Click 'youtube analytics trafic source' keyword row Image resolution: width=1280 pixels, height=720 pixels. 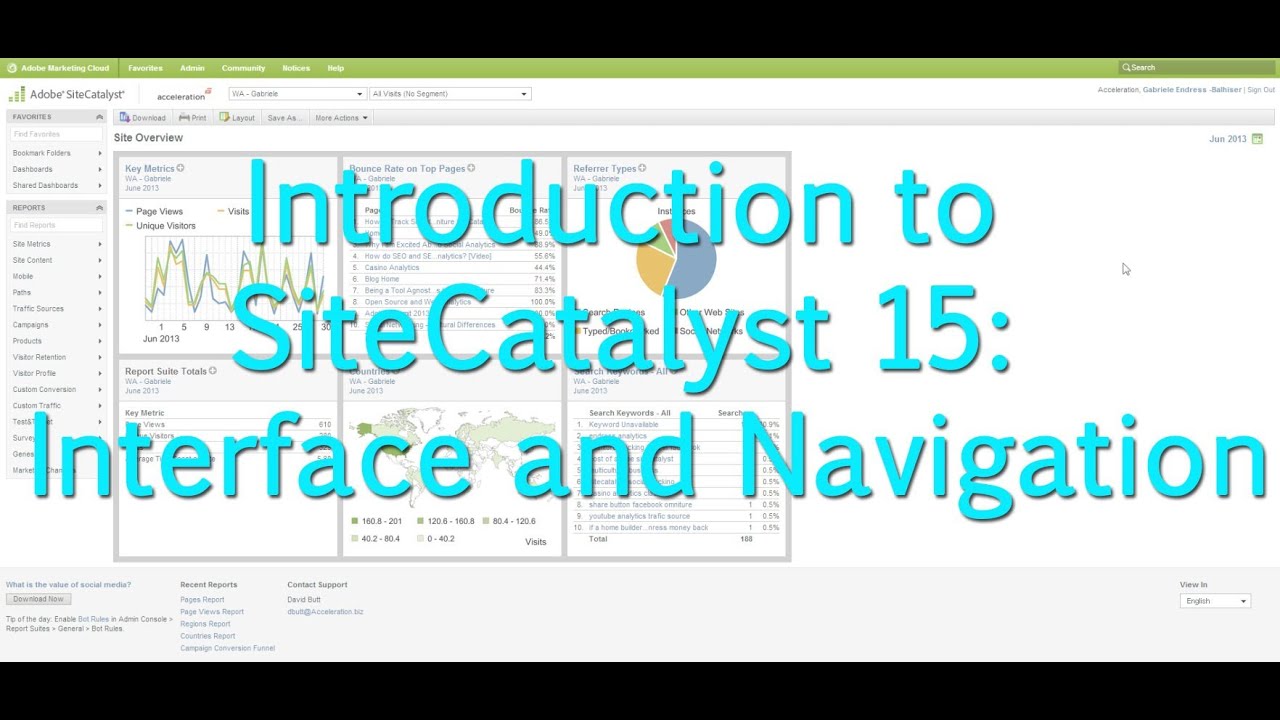click(x=677, y=516)
